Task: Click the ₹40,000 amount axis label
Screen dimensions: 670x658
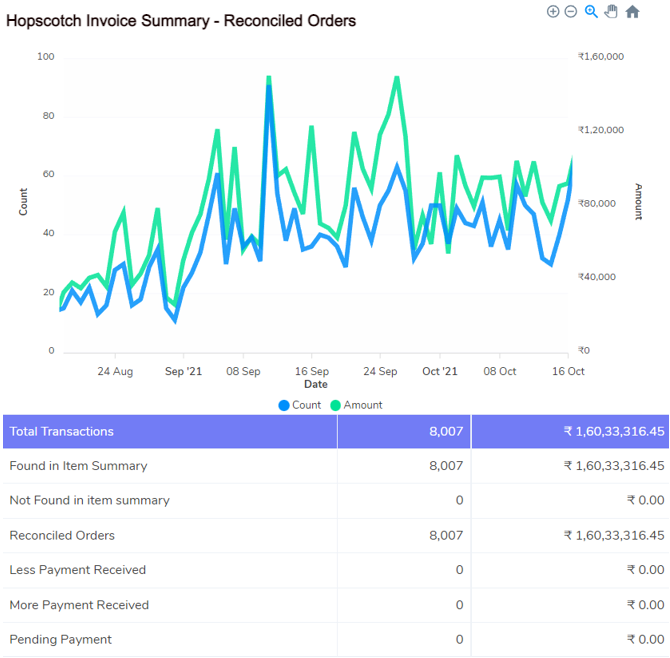Action: [597, 277]
